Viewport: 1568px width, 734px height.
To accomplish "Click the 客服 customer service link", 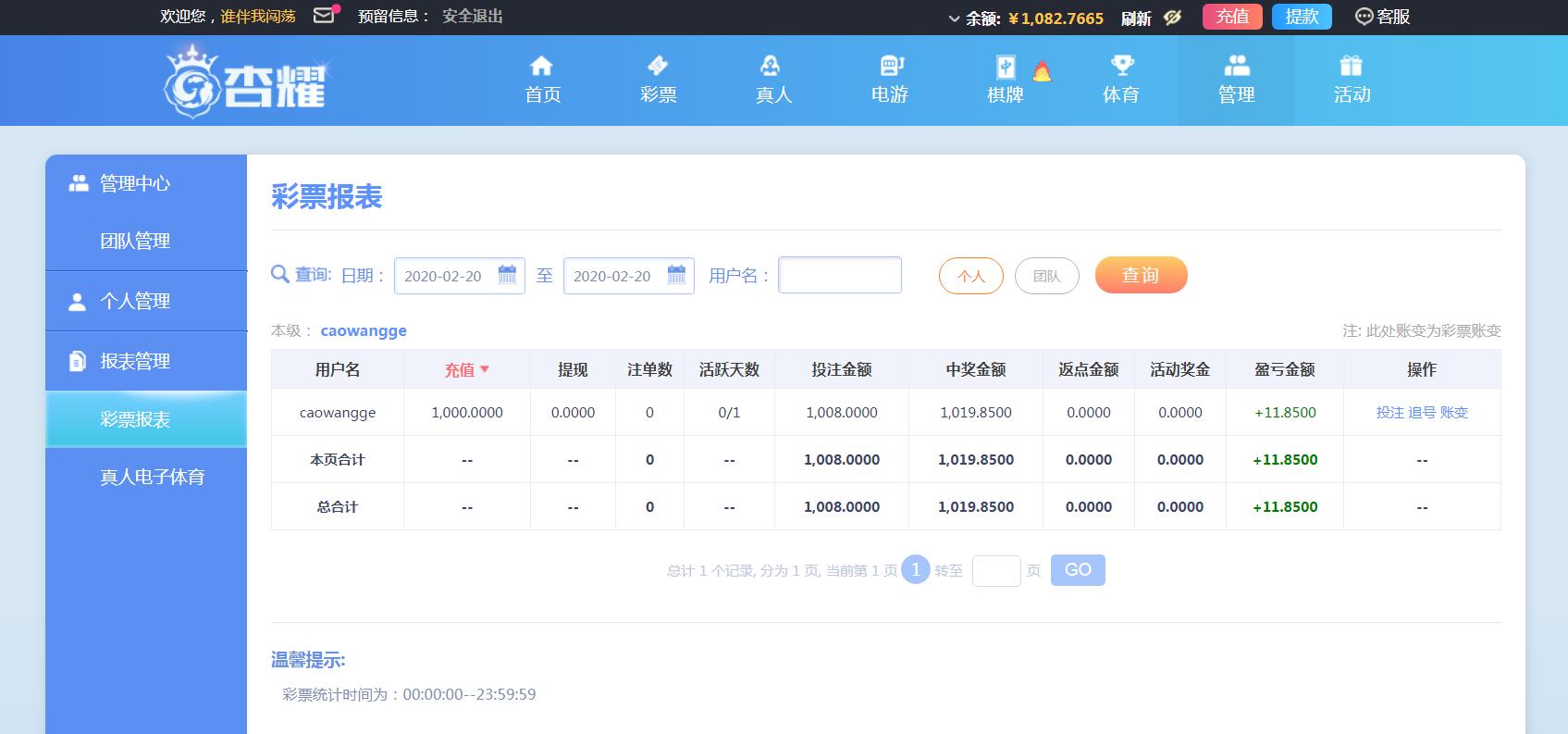I will pos(1382,17).
